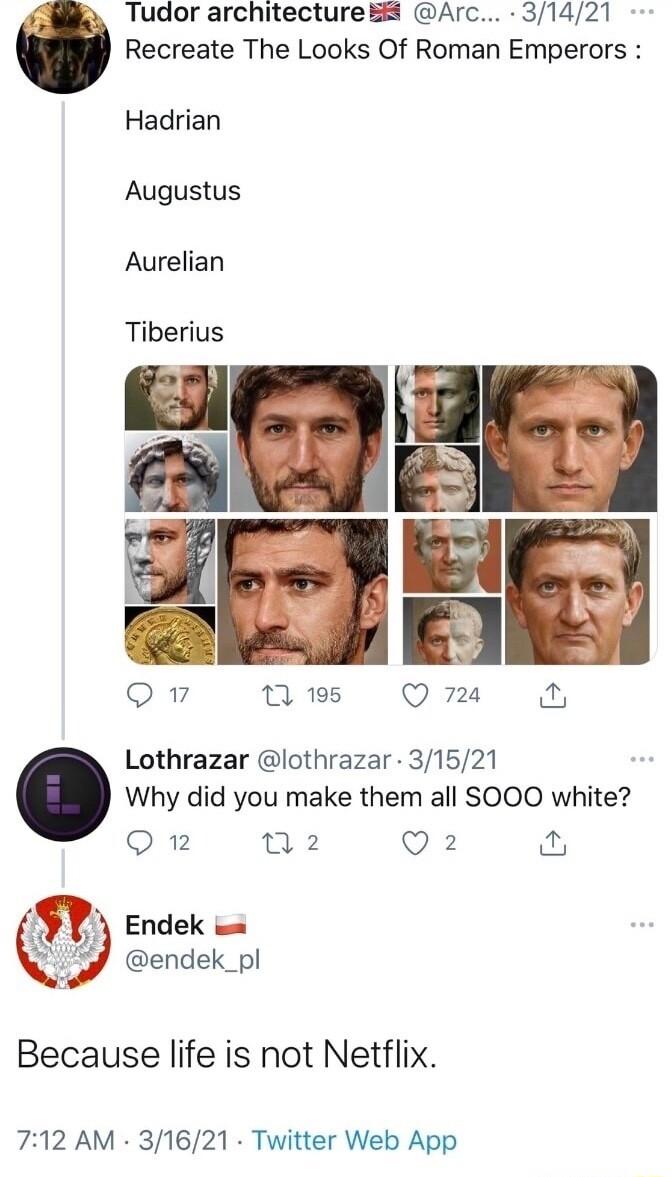The image size is (672, 1177).
Task: Click Endek's eagle profile avatar
Action: (x=63, y=938)
